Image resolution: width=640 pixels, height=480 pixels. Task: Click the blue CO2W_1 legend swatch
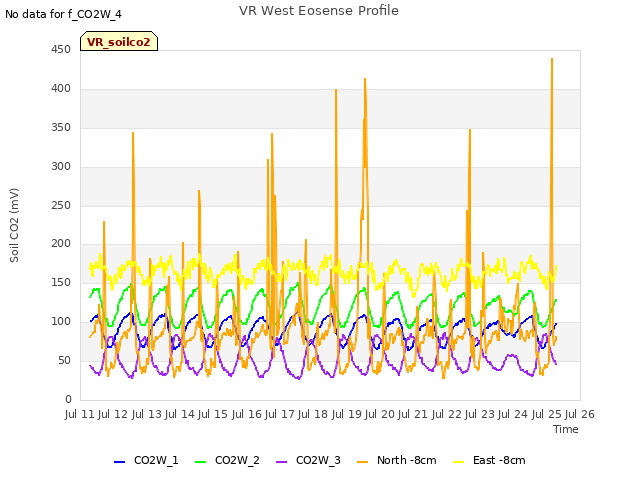pos(119,462)
